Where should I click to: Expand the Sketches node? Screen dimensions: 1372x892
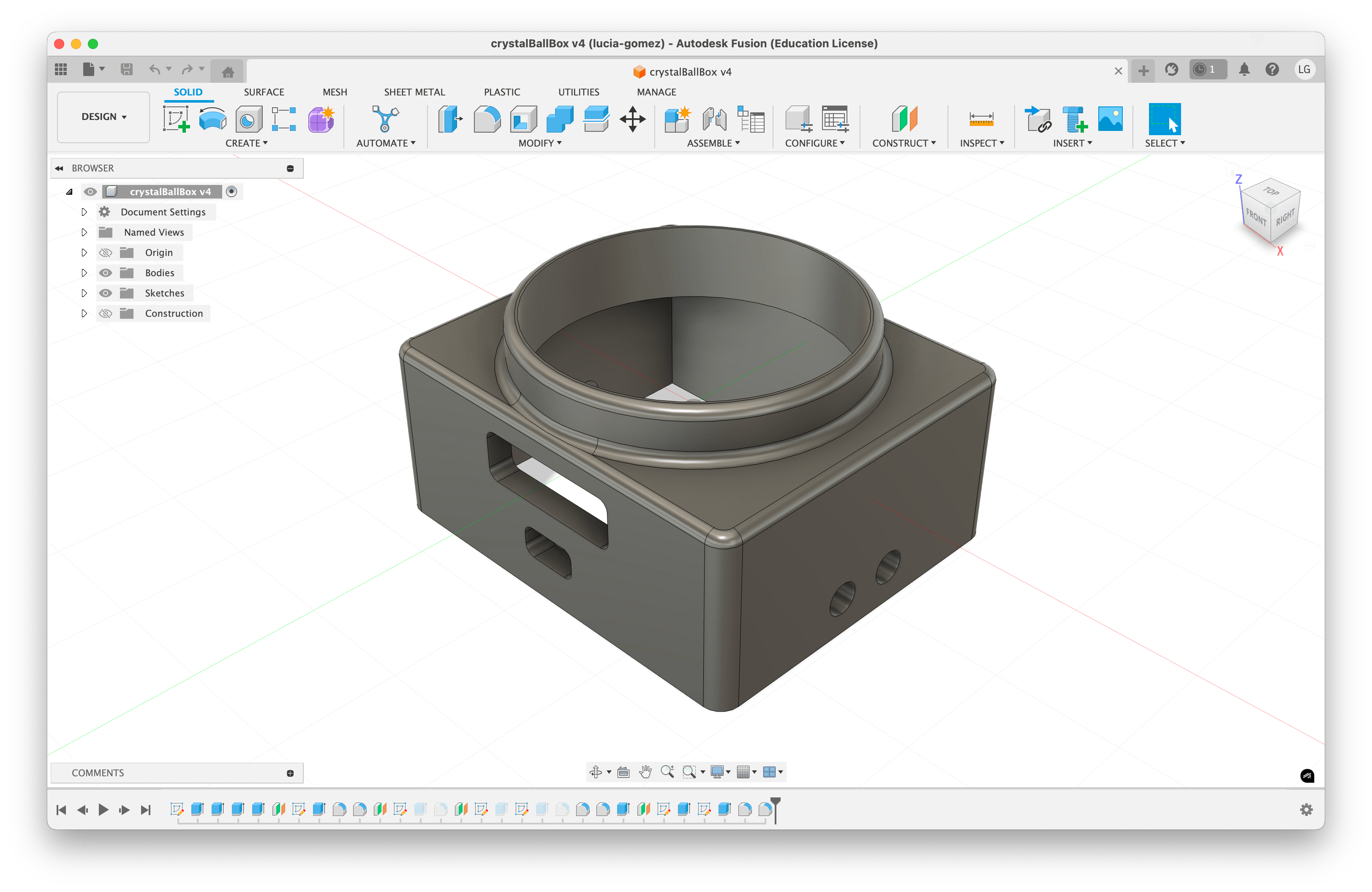pos(84,293)
